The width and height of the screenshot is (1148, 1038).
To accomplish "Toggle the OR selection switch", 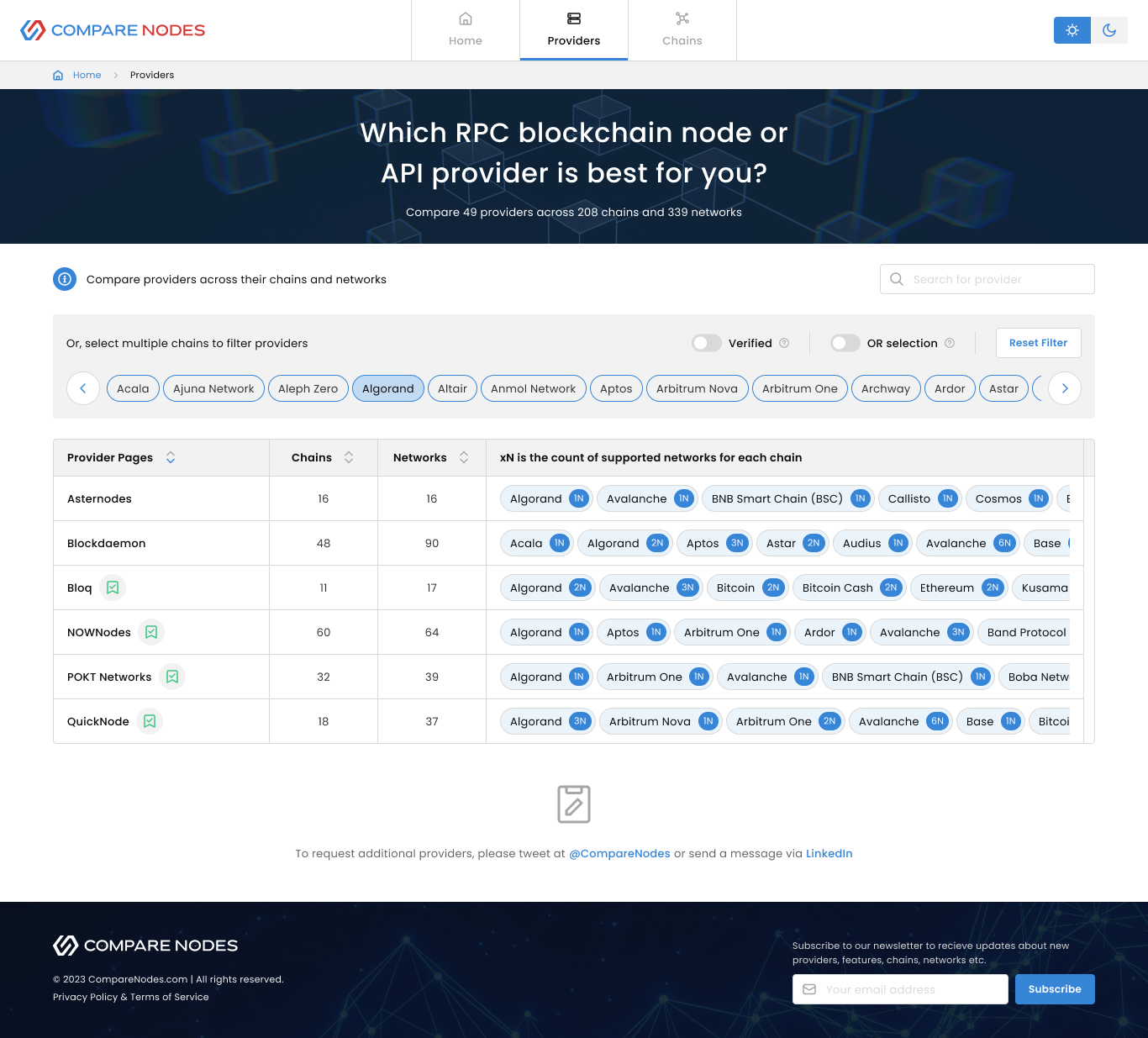I will pos(845,343).
